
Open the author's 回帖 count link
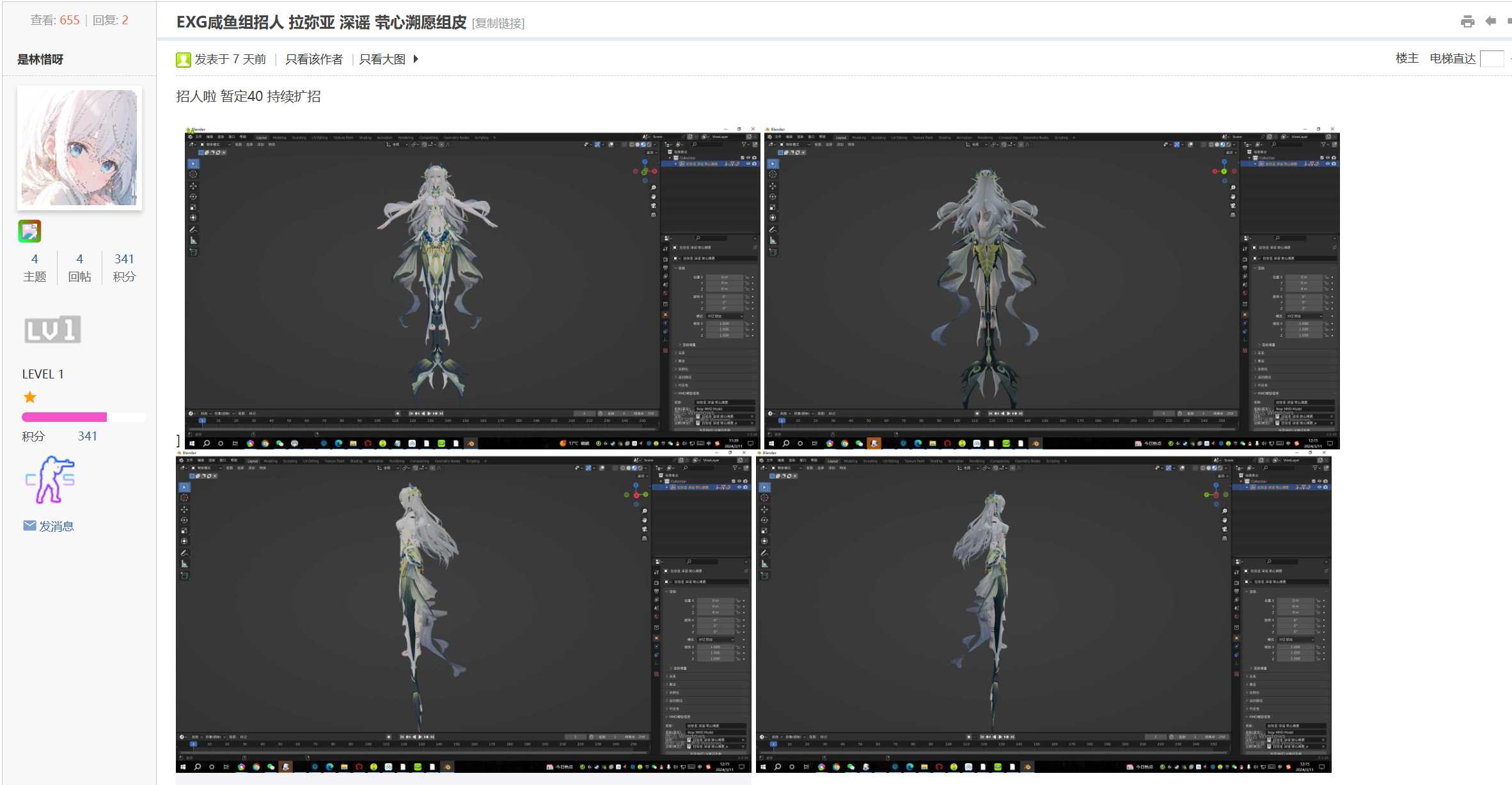coord(79,267)
